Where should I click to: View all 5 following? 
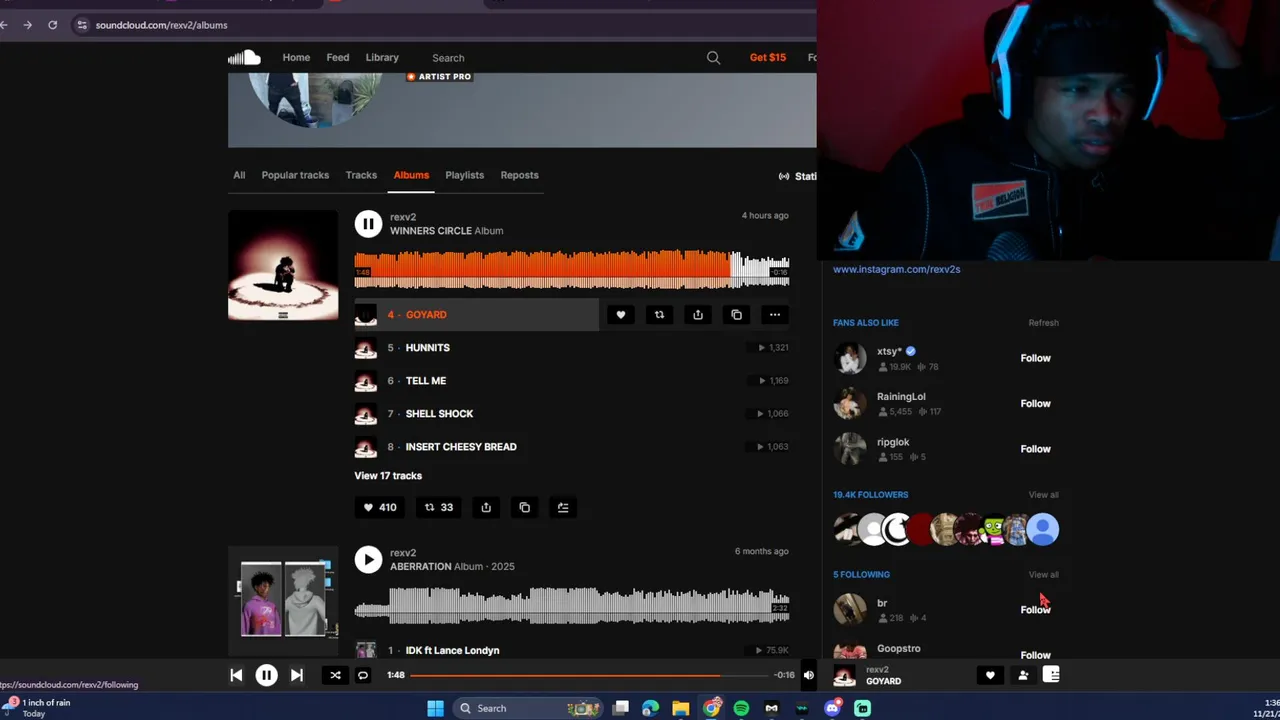coord(1043,575)
